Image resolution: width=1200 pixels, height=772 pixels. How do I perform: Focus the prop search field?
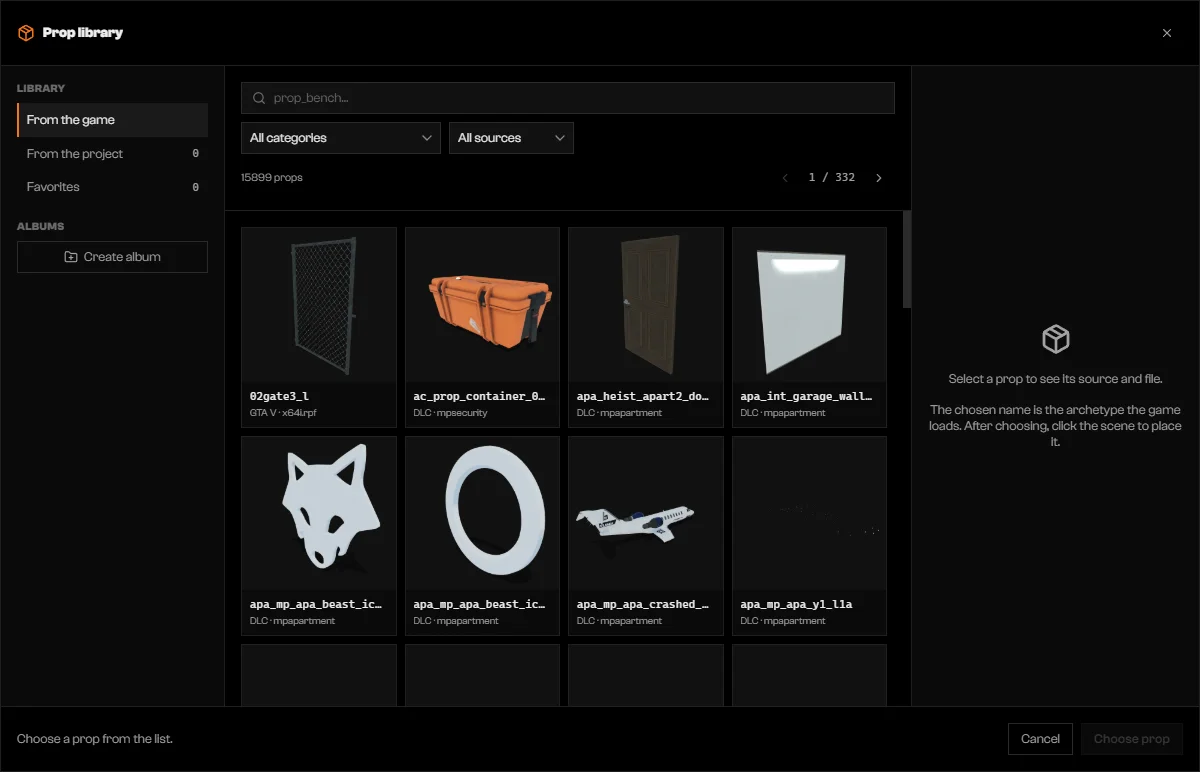(x=567, y=98)
